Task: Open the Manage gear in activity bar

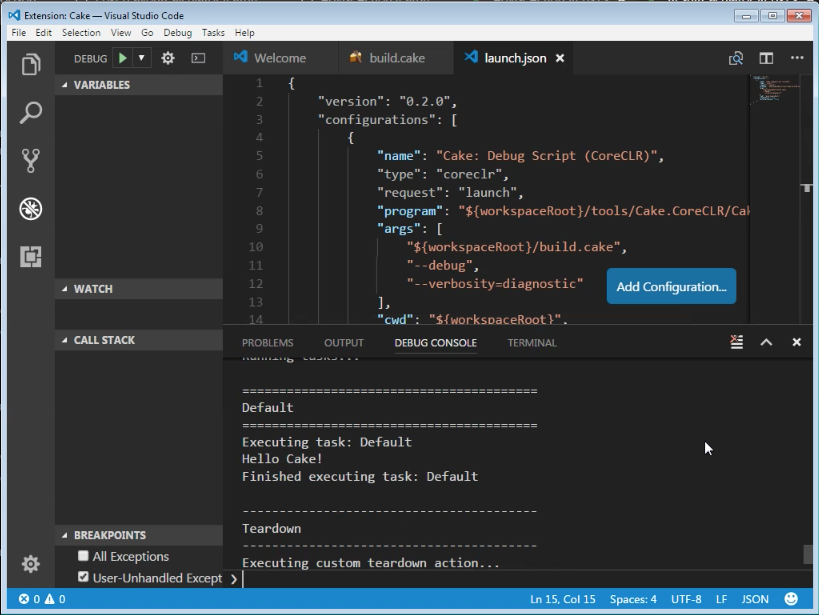Action: pos(31,564)
